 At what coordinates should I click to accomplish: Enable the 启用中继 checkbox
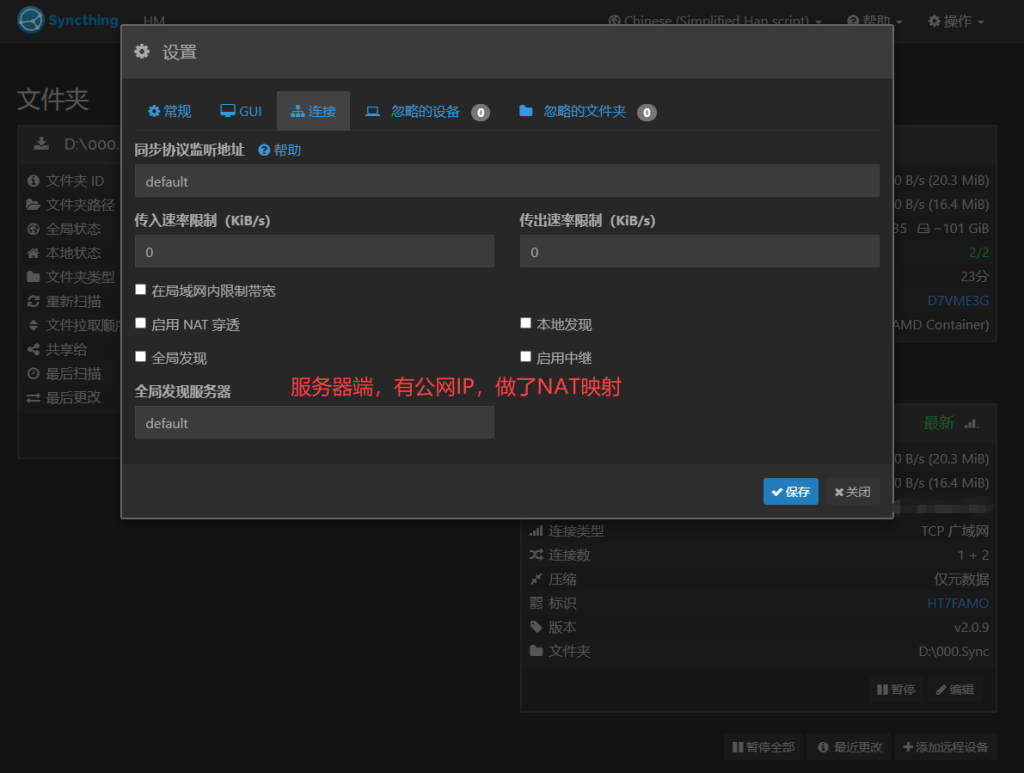pos(526,357)
